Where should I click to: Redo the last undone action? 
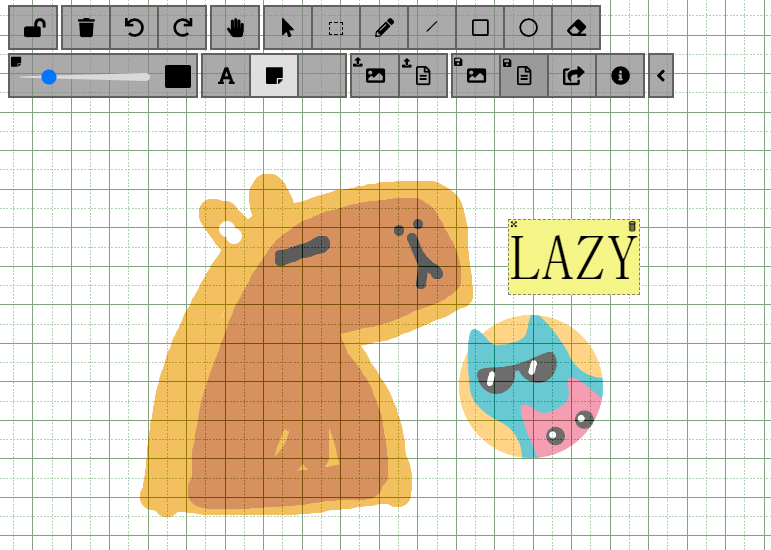pos(182,28)
